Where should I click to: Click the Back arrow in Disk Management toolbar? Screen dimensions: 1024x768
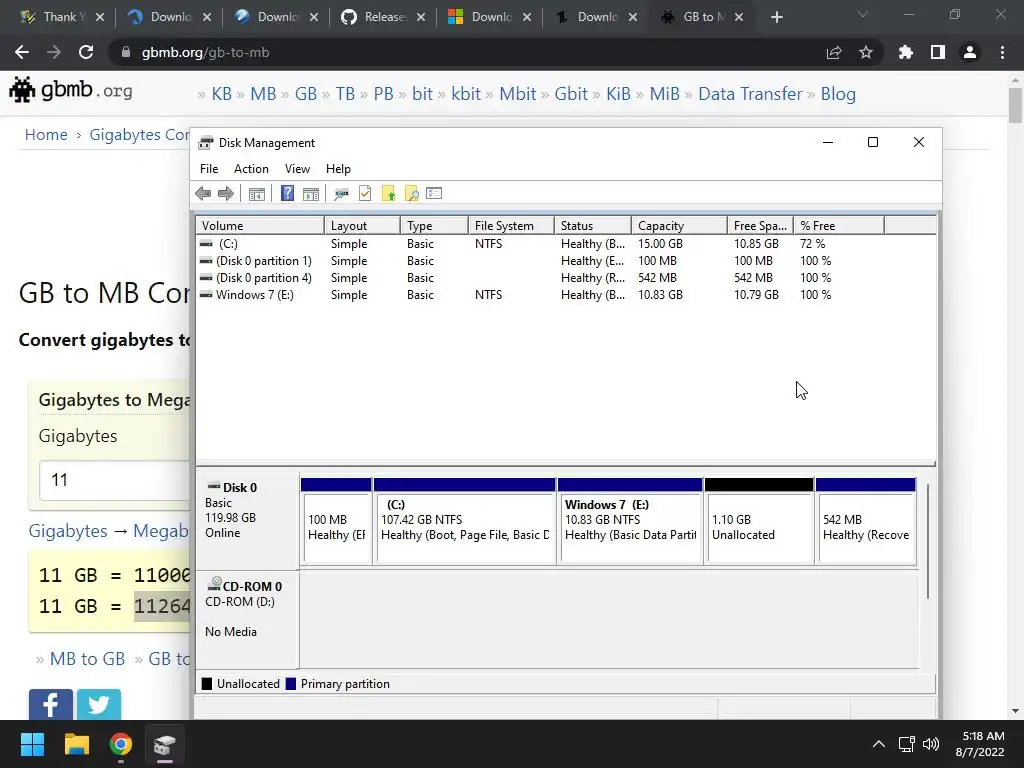[203, 193]
